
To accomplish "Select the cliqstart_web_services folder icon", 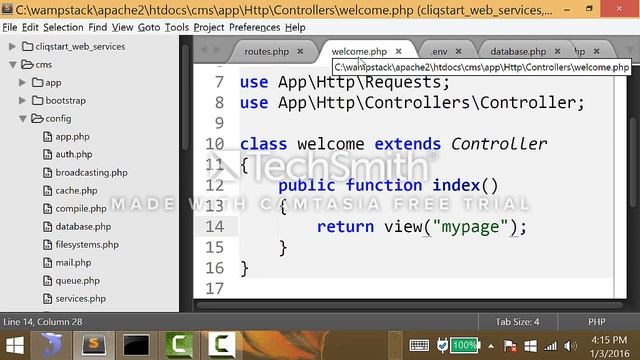I will coord(27,46).
